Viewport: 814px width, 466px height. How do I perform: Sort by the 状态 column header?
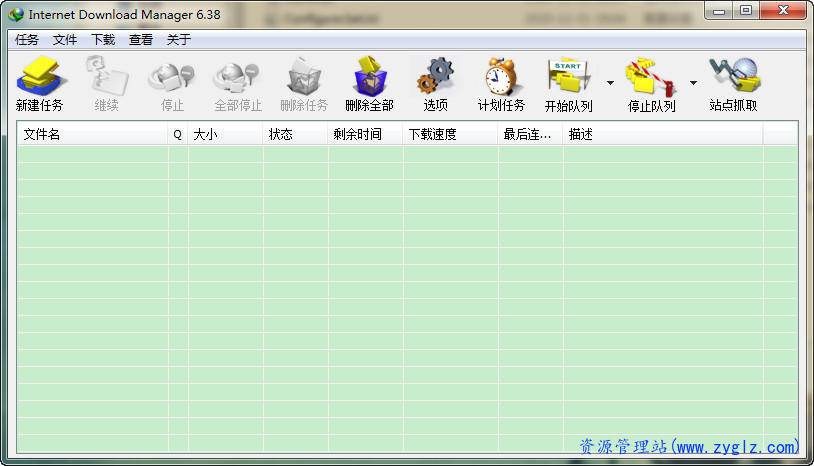295,134
